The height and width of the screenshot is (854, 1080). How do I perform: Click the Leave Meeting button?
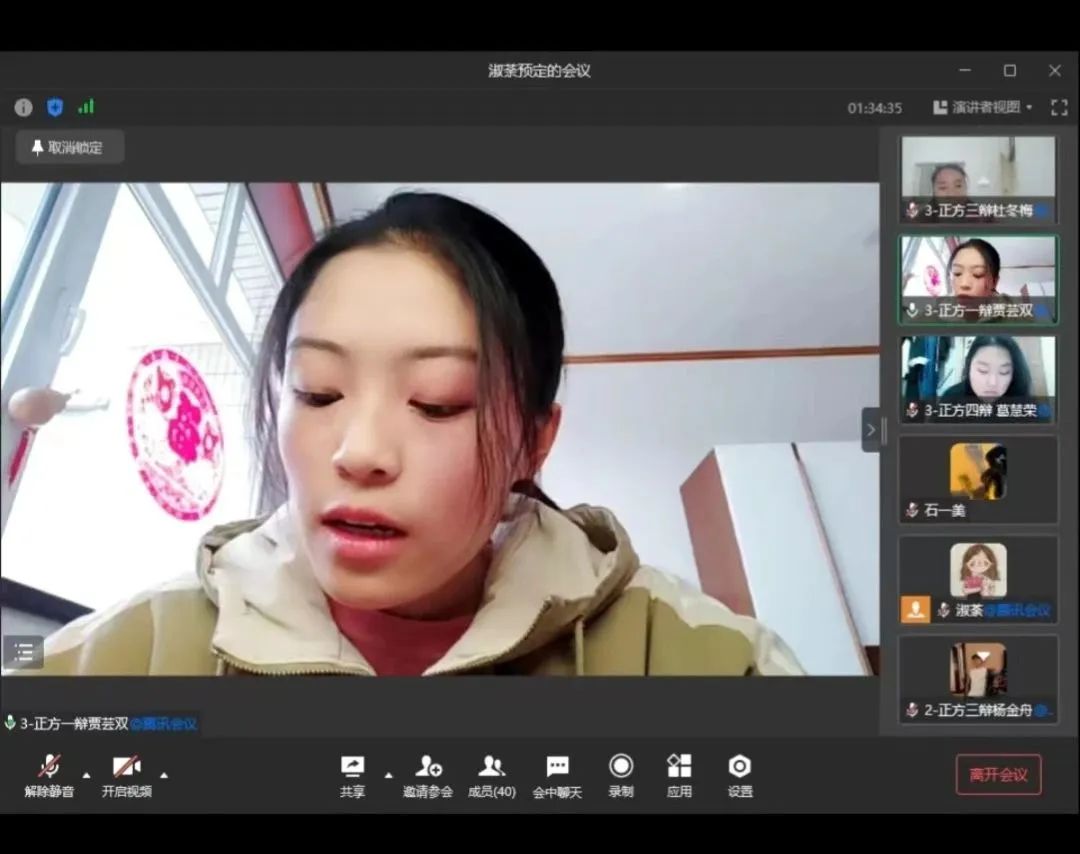coord(998,775)
